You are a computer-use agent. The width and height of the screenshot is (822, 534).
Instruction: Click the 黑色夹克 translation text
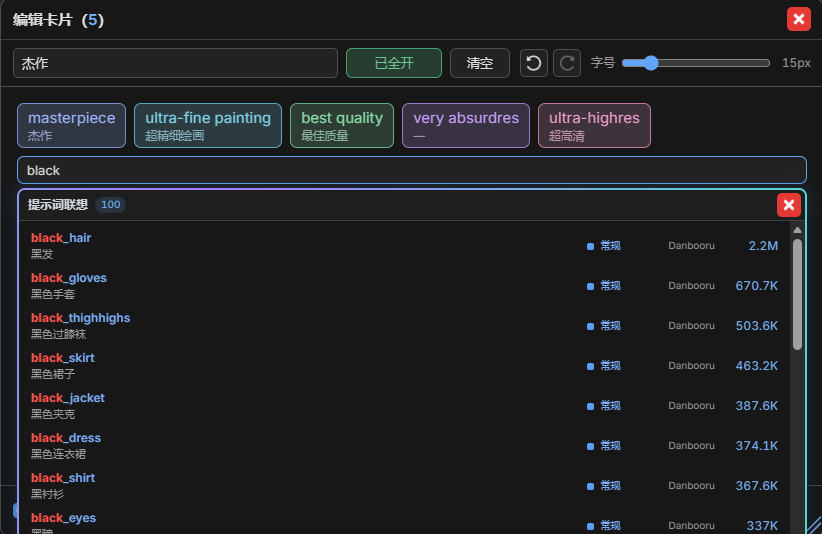53,414
